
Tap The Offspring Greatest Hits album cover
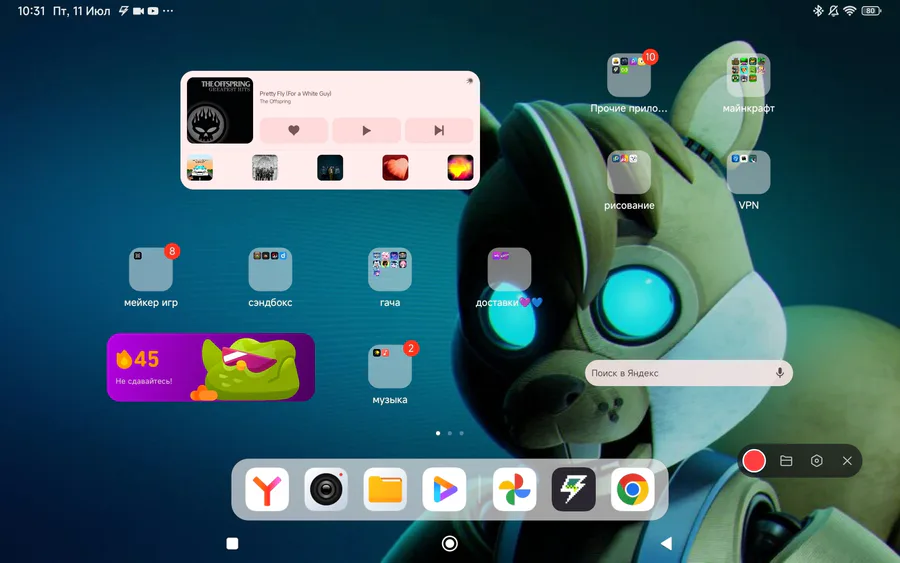click(x=220, y=110)
